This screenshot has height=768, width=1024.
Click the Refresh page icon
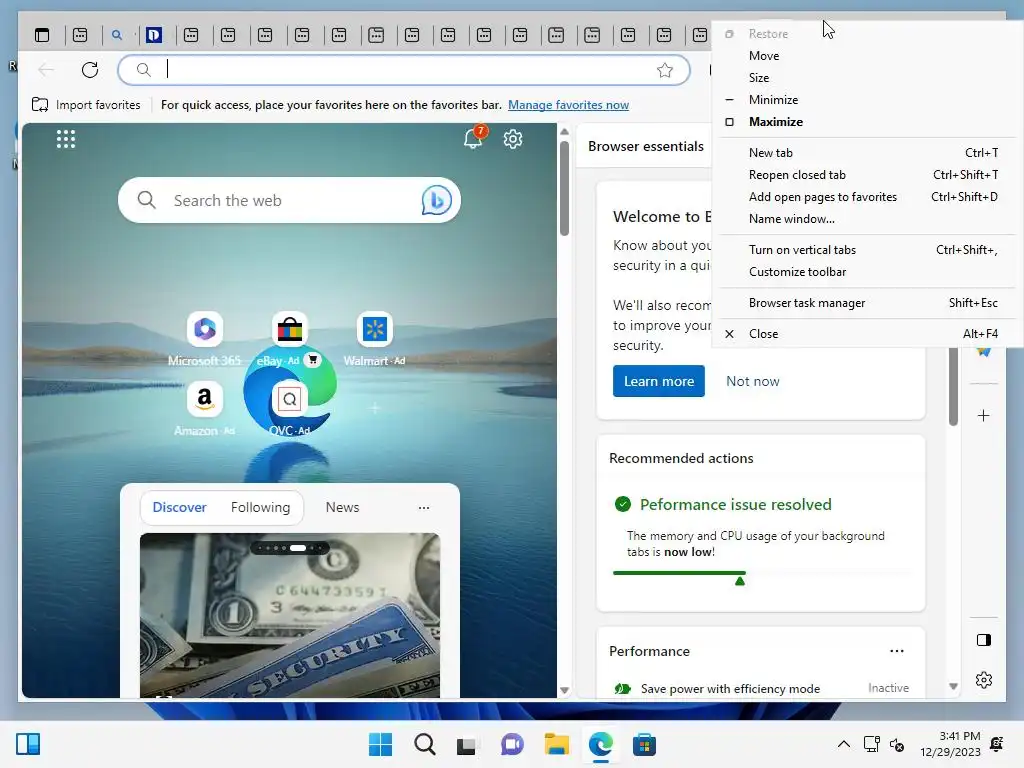pos(90,70)
